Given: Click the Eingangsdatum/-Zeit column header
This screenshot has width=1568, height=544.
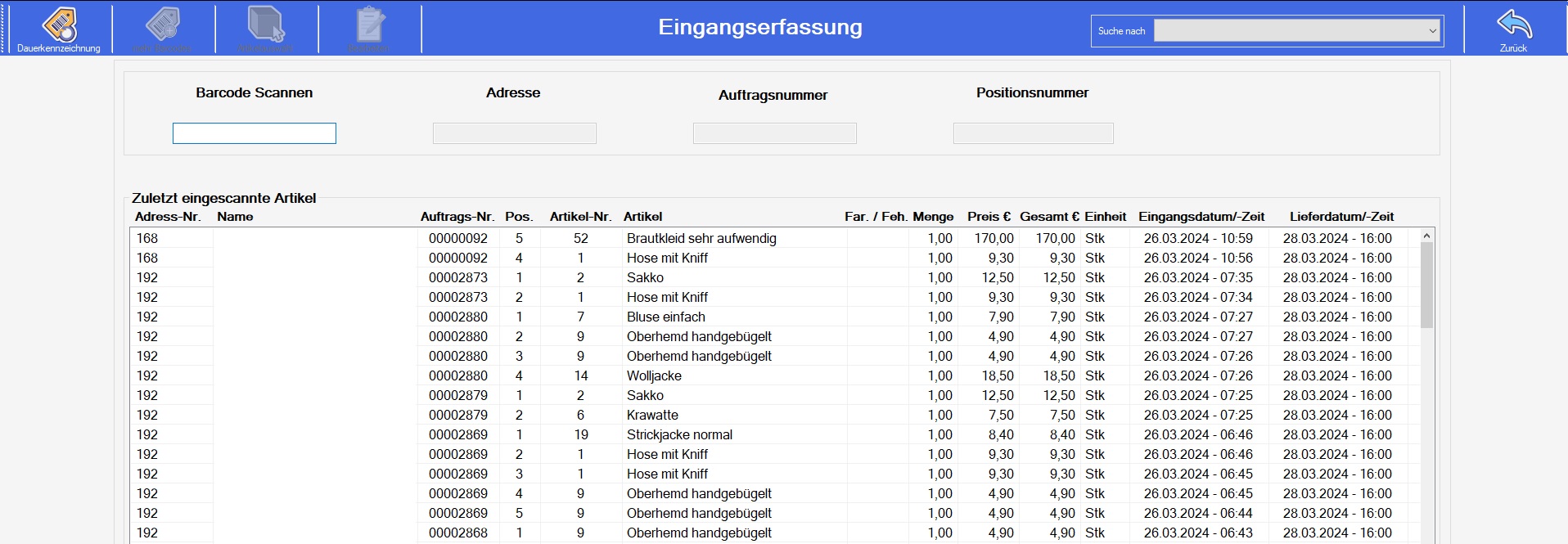Looking at the screenshot, I should (1201, 217).
